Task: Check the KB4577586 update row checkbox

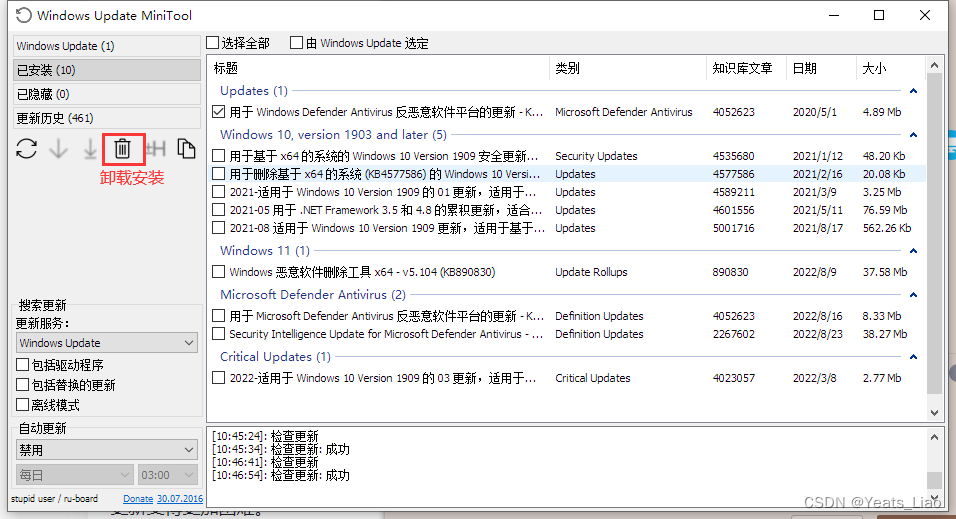Action: tap(218, 174)
